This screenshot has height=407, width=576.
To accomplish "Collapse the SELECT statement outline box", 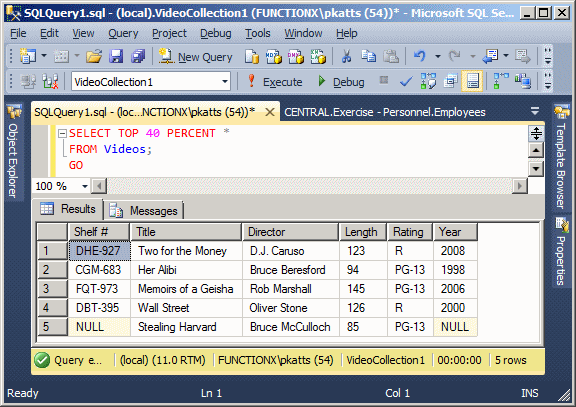I will coord(62,133).
